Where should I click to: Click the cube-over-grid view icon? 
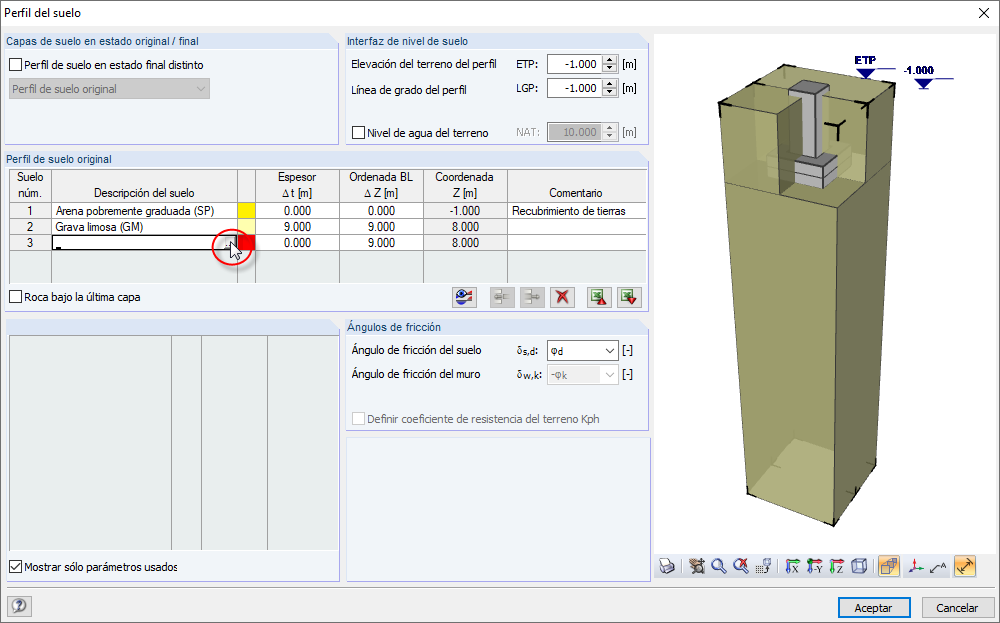(x=763, y=566)
